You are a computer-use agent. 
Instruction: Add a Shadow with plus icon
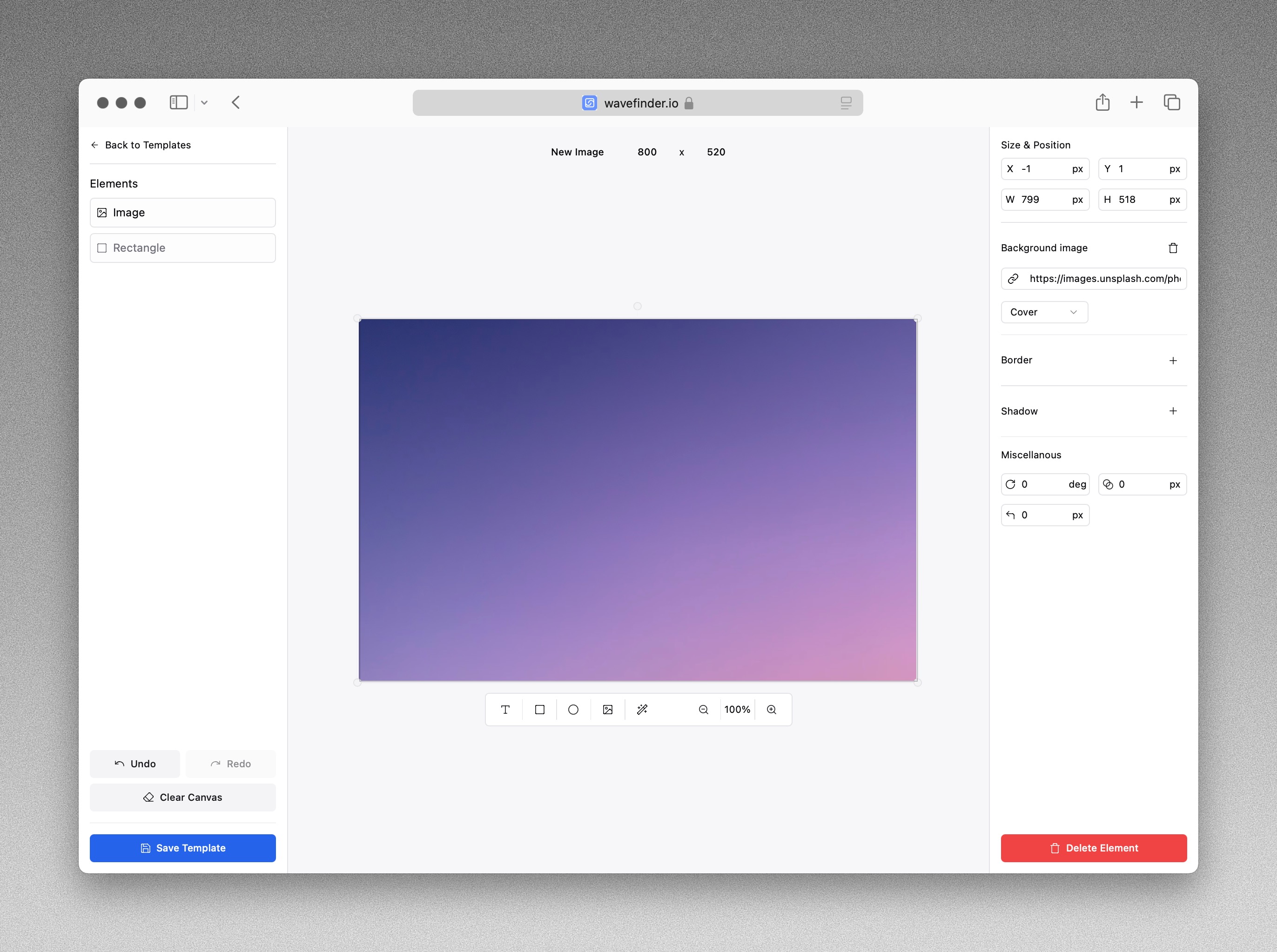pyautogui.click(x=1173, y=411)
